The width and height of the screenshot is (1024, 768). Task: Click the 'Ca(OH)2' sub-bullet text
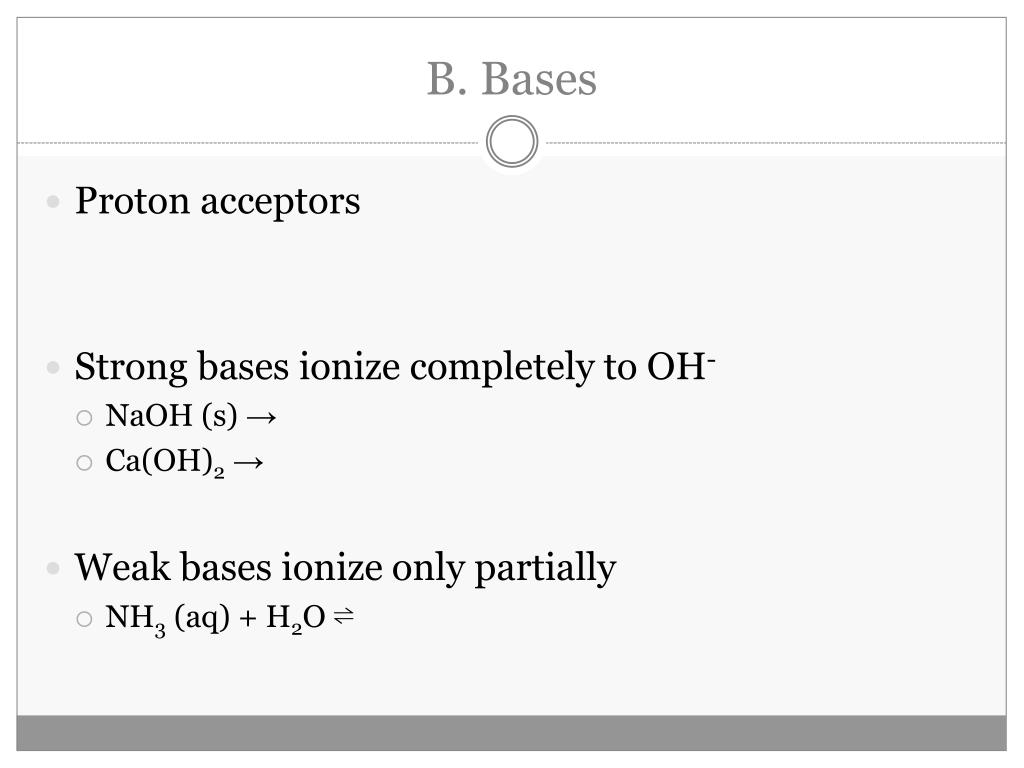tap(165, 462)
